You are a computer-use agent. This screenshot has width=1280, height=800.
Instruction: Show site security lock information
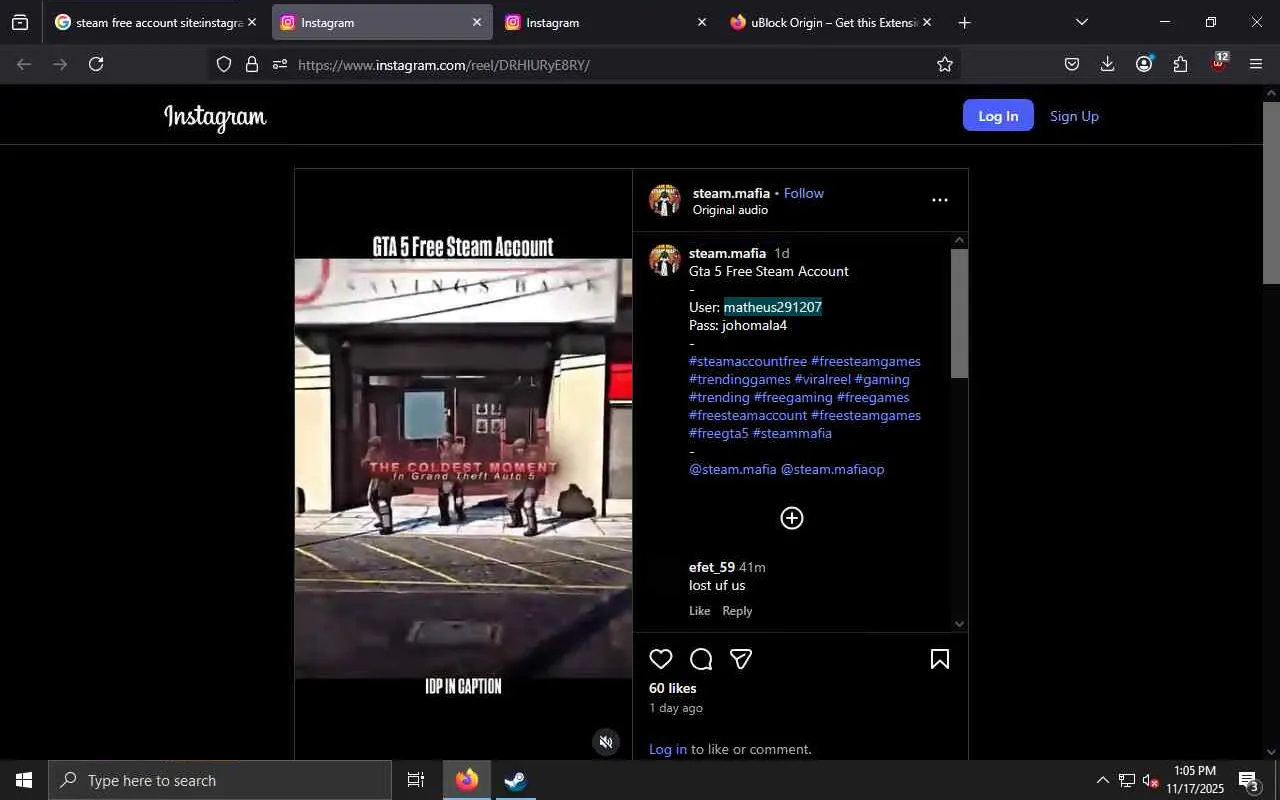pos(252,64)
